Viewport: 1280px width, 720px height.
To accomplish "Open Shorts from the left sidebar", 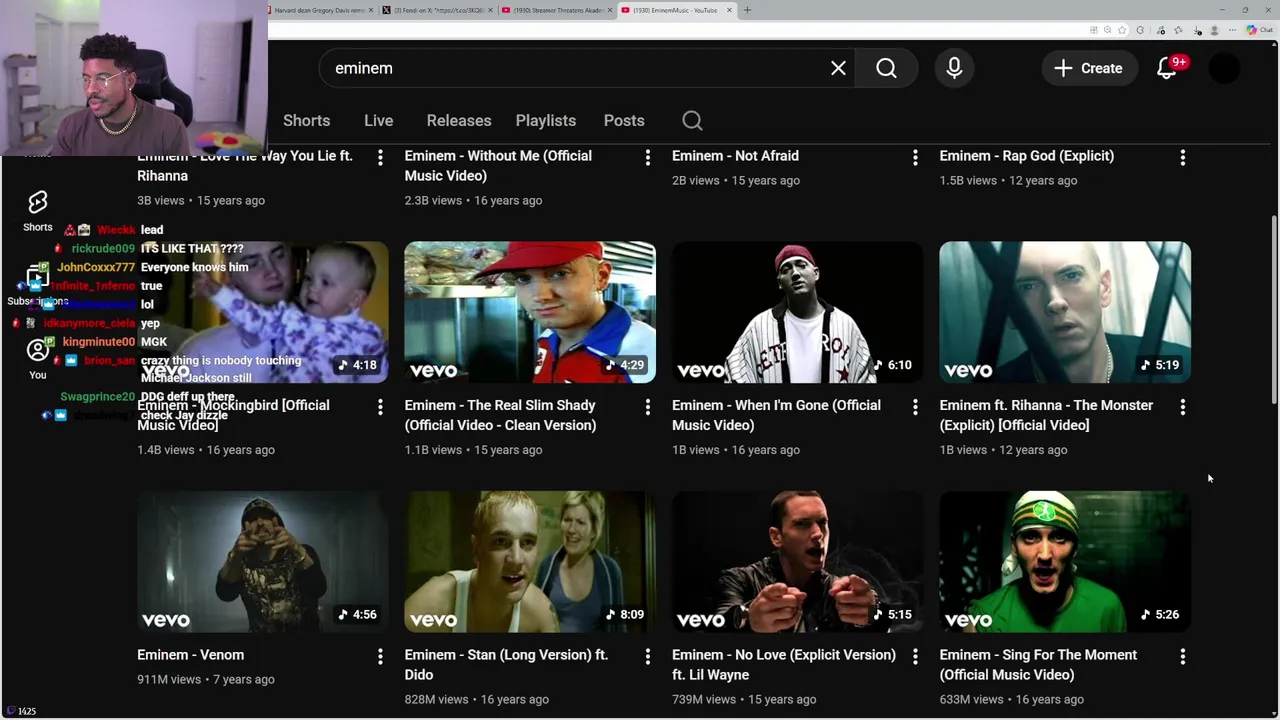I will (x=38, y=211).
